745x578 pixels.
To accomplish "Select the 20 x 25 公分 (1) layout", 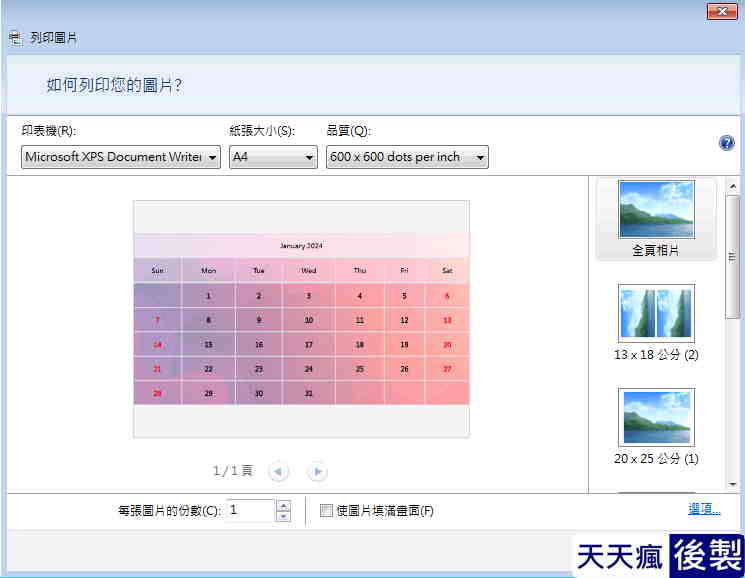I will pyautogui.click(x=656, y=426).
